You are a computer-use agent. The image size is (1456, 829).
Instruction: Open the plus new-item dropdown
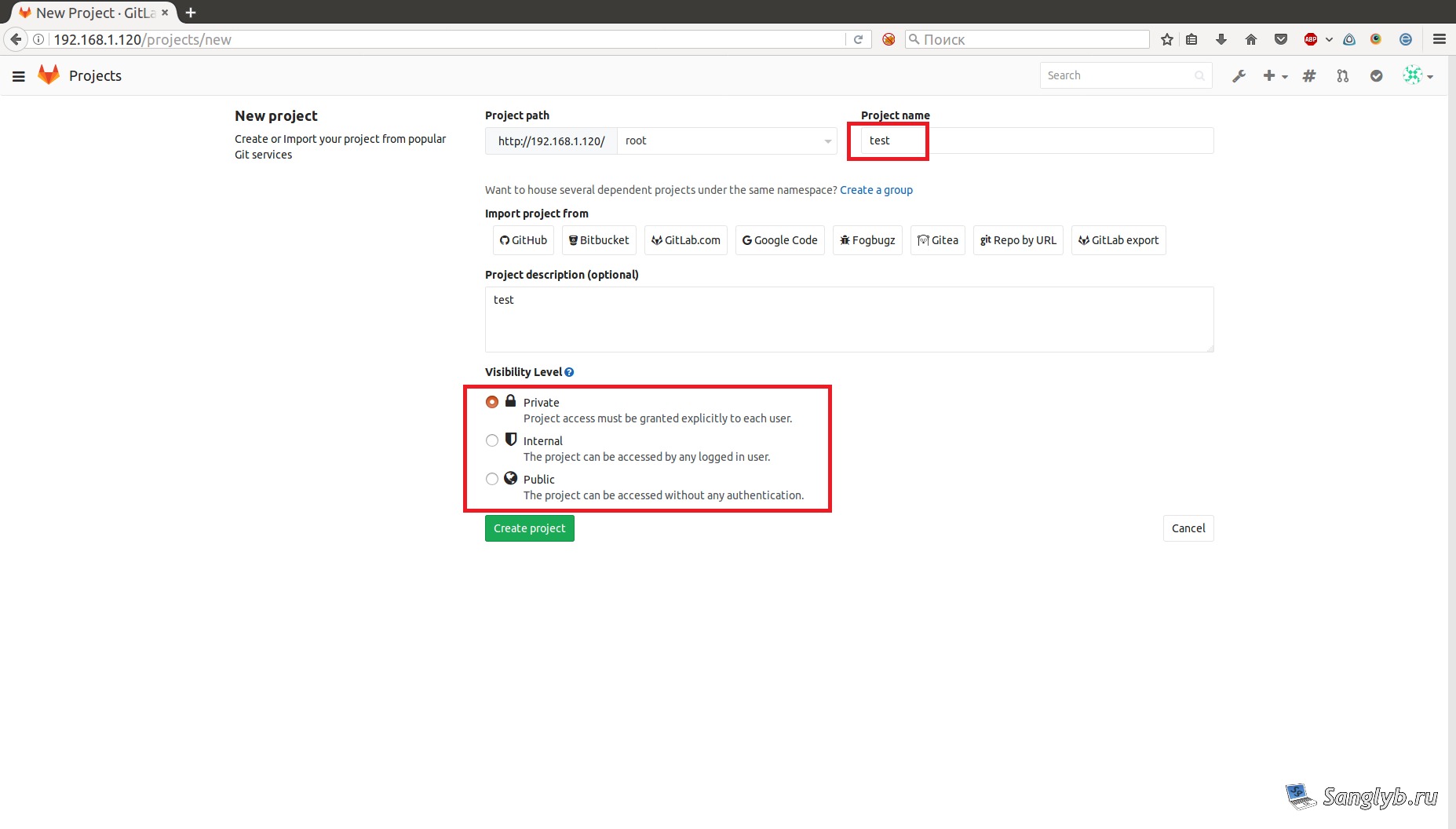[x=1275, y=76]
